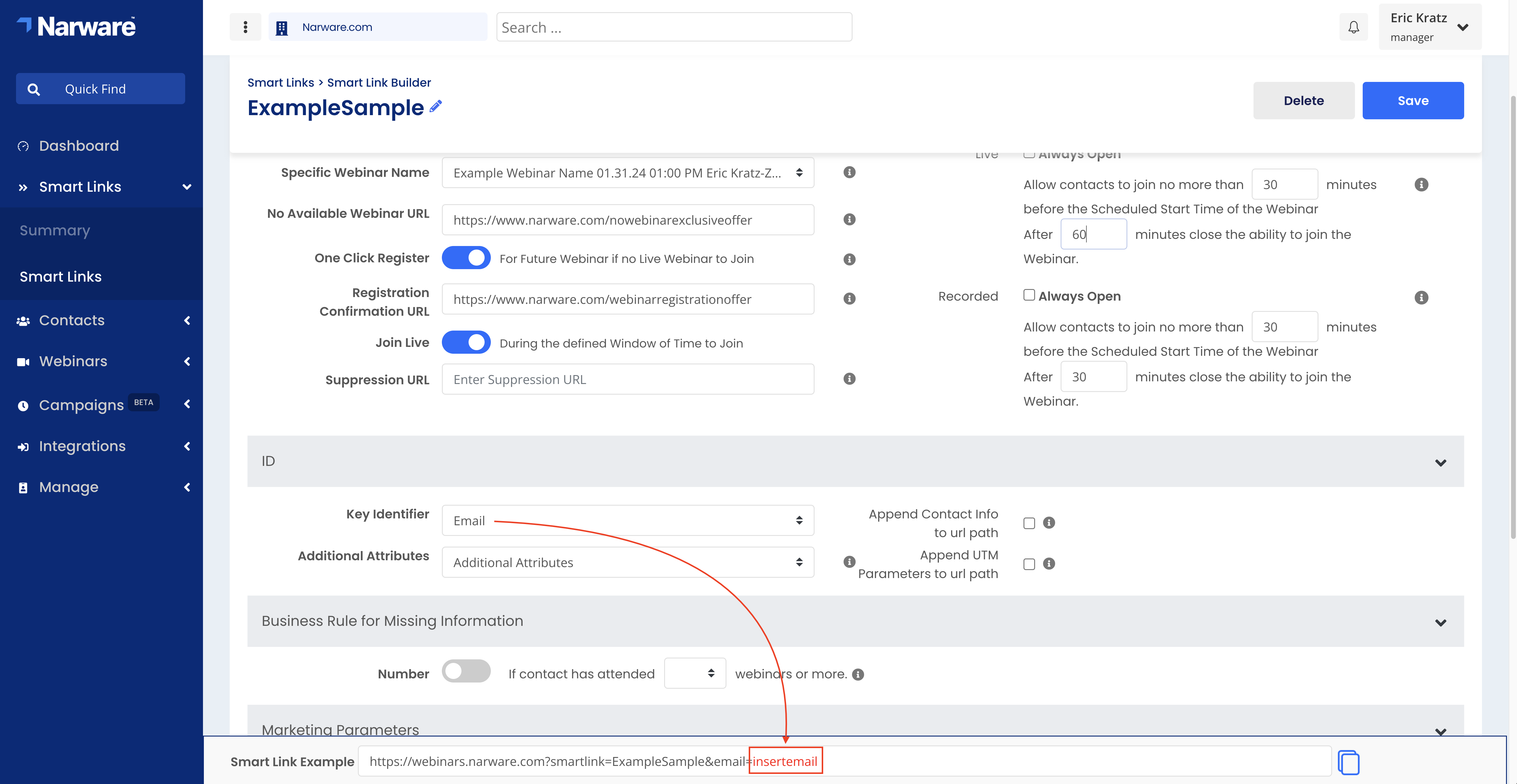Viewport: 1517px width, 784px height.
Task: Show info for Append Contact Info
Action: click(1049, 523)
